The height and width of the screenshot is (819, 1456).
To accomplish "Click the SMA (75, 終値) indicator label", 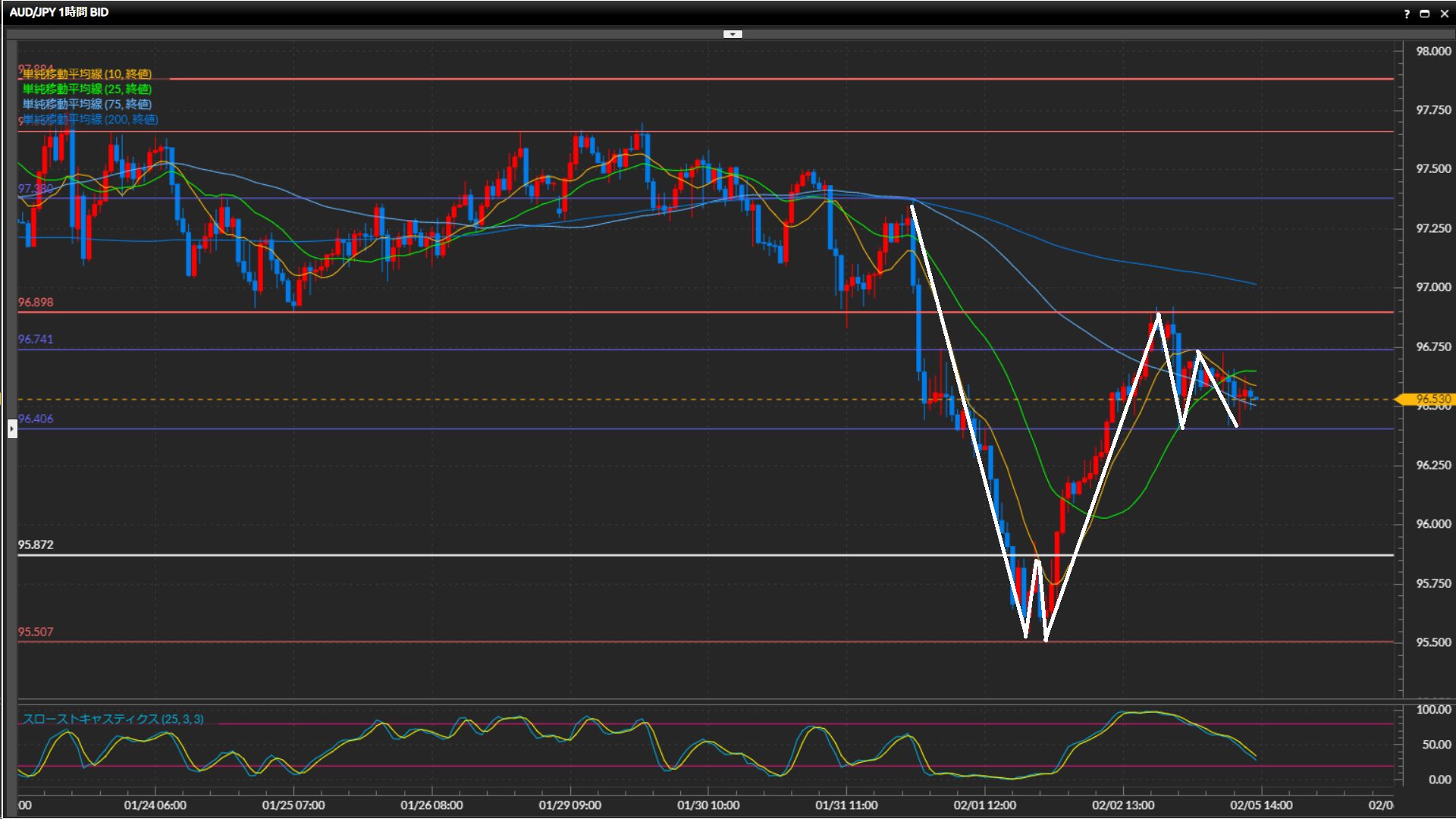I will pos(86,104).
